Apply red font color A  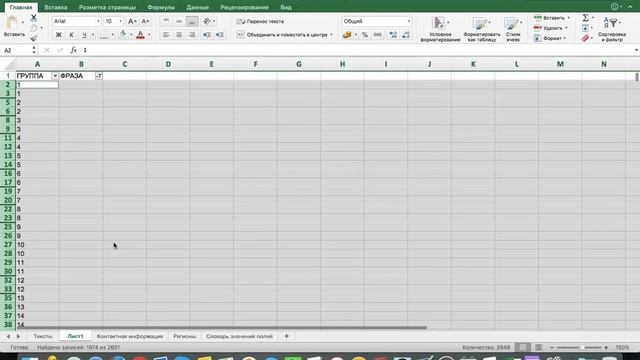[x=140, y=35]
